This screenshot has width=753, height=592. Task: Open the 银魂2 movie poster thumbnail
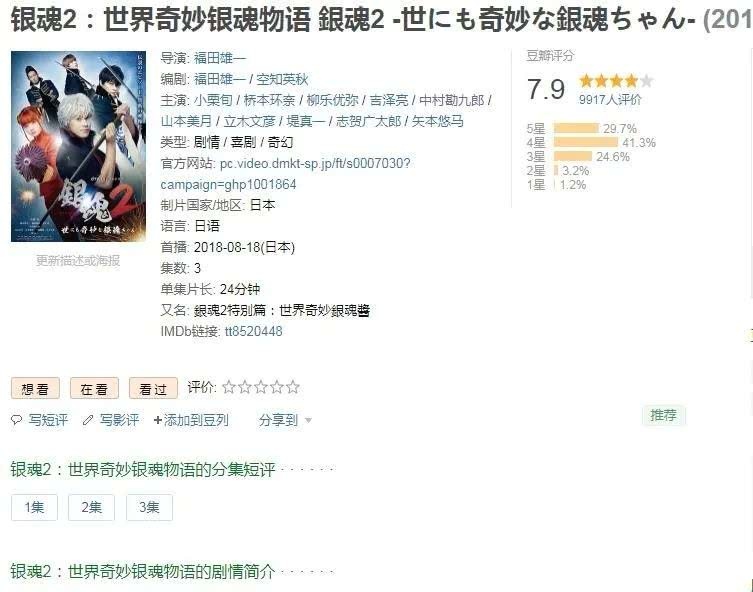pos(78,146)
